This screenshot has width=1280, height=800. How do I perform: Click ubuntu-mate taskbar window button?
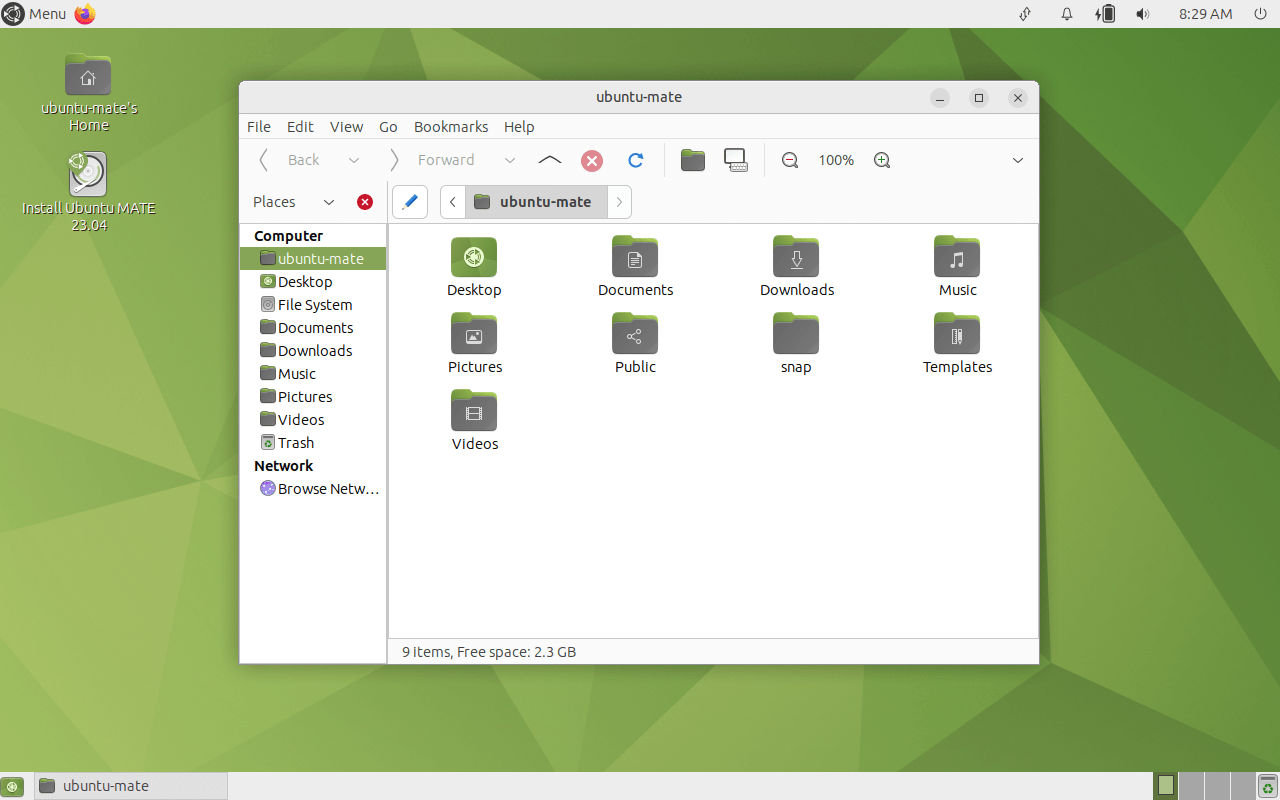131,786
